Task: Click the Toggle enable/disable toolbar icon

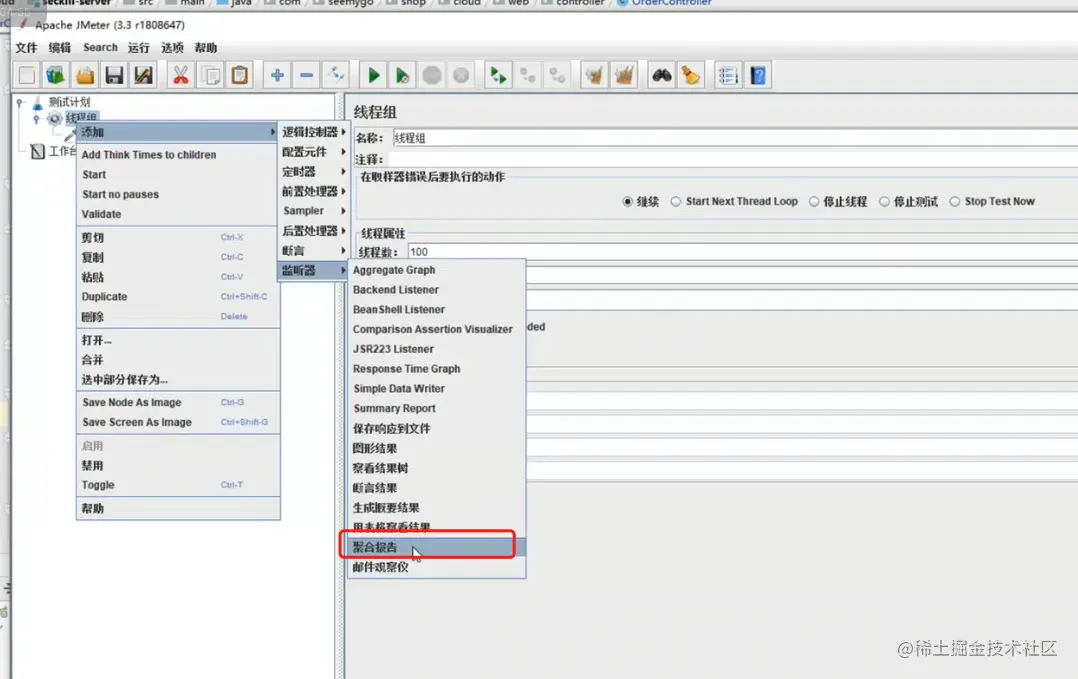Action: pyautogui.click(x=336, y=75)
